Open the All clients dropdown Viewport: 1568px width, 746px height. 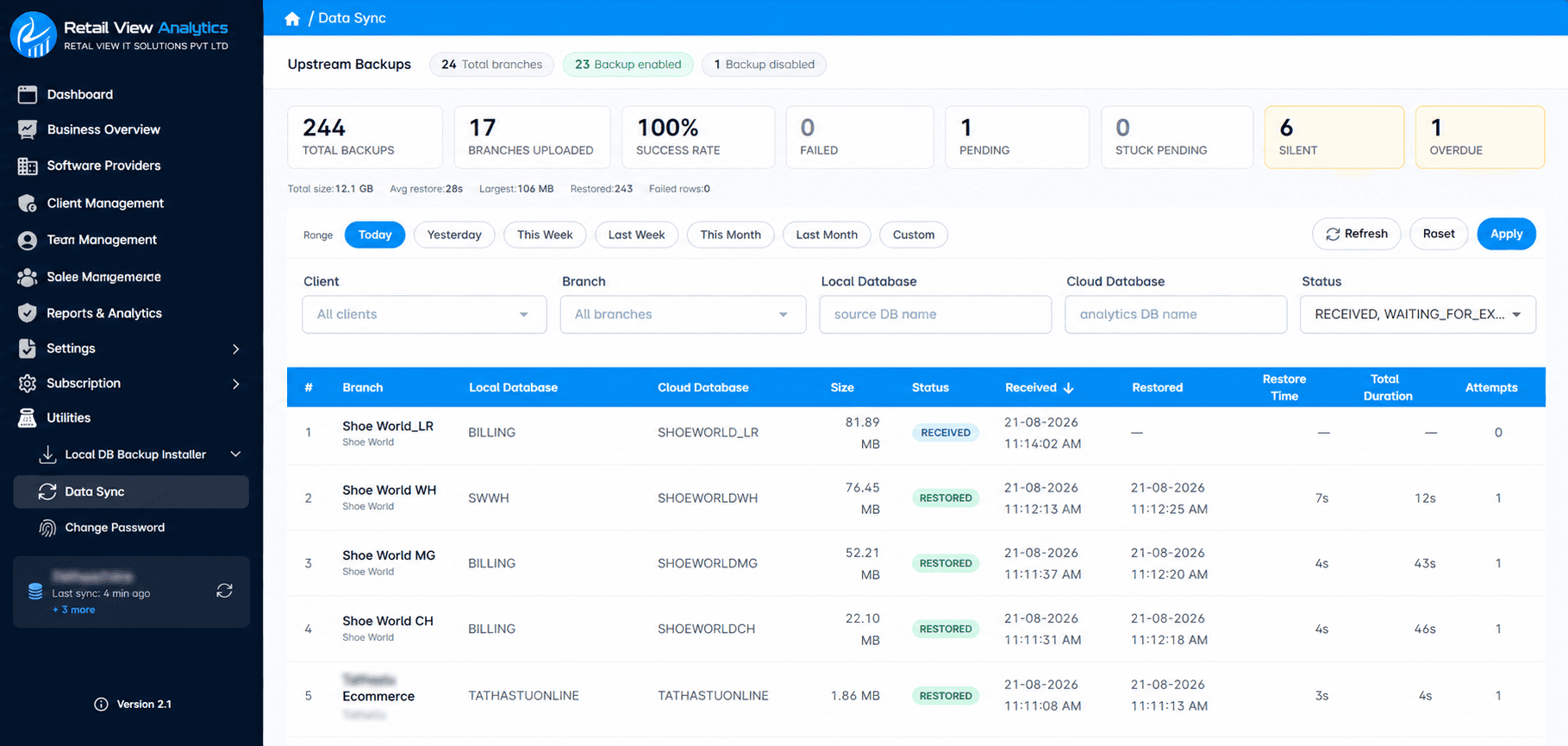tap(424, 315)
